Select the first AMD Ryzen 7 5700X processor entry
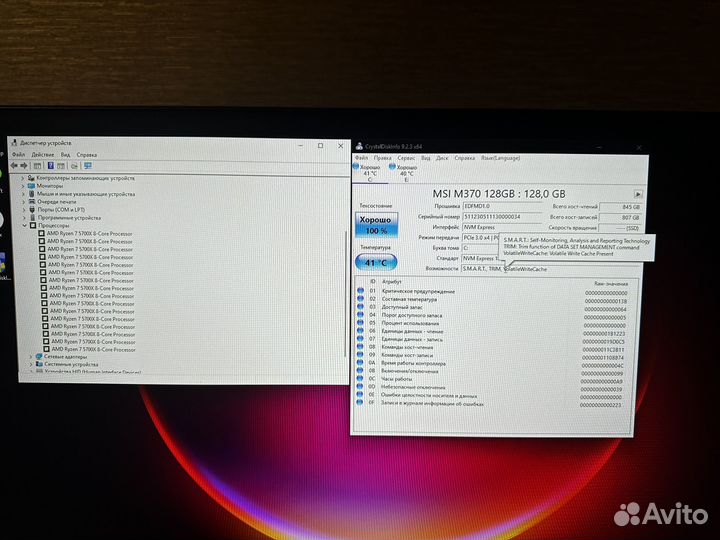The width and height of the screenshot is (720, 540). coord(90,233)
